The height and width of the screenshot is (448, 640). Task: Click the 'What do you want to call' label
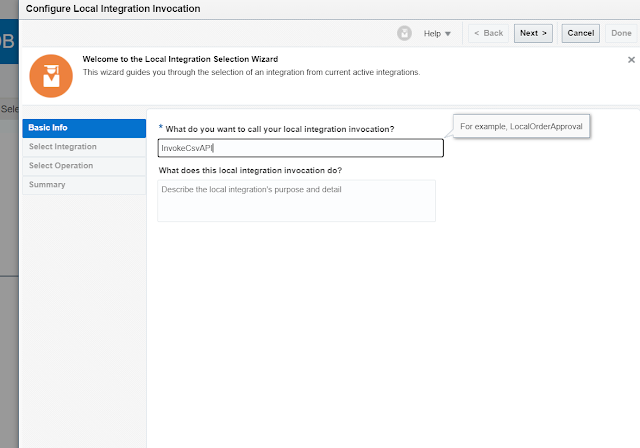(x=279, y=128)
